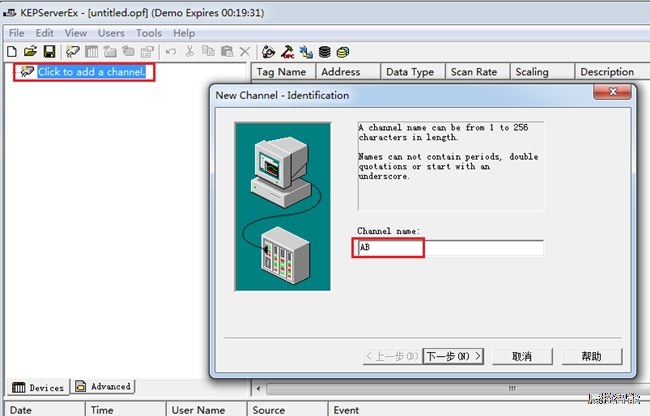650x416 pixels.
Task: Select 'Click to add a channel' tree item
Action: tap(91, 72)
